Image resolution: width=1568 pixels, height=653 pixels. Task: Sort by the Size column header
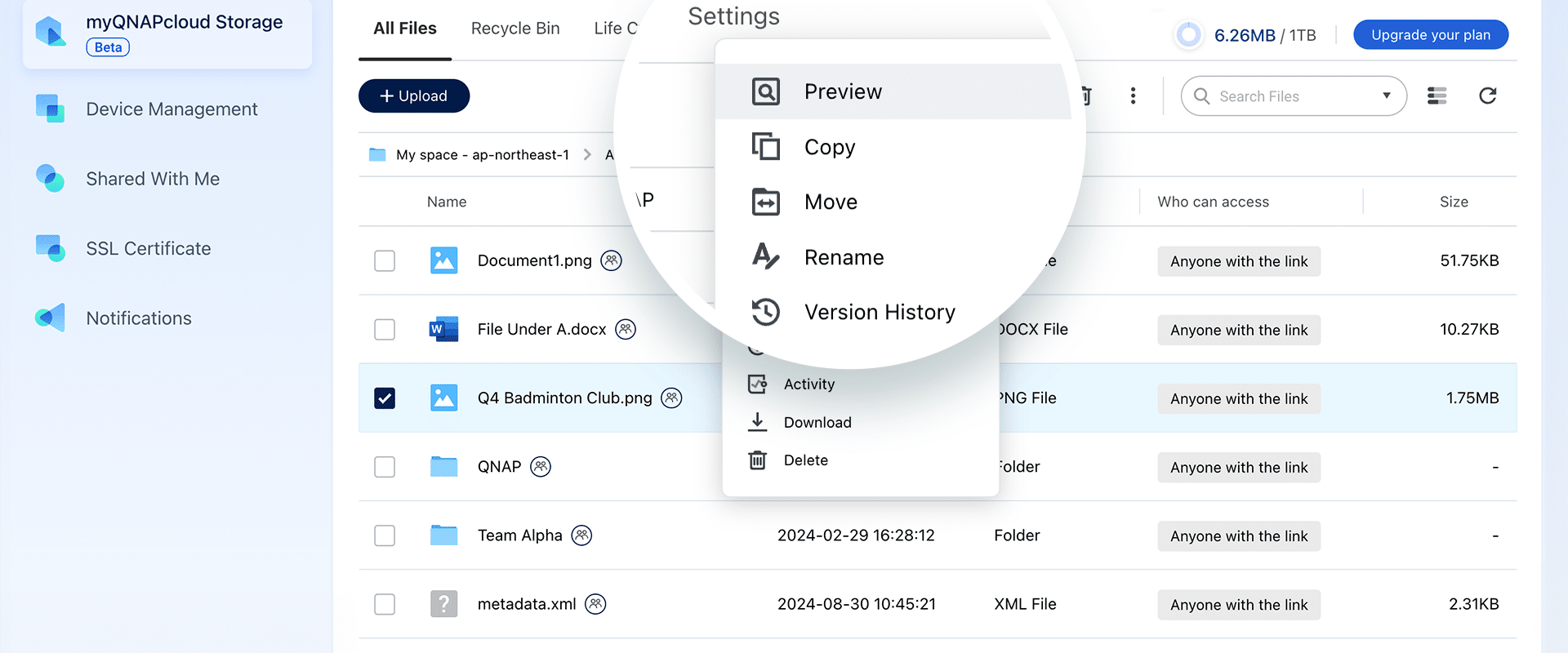pos(1454,202)
